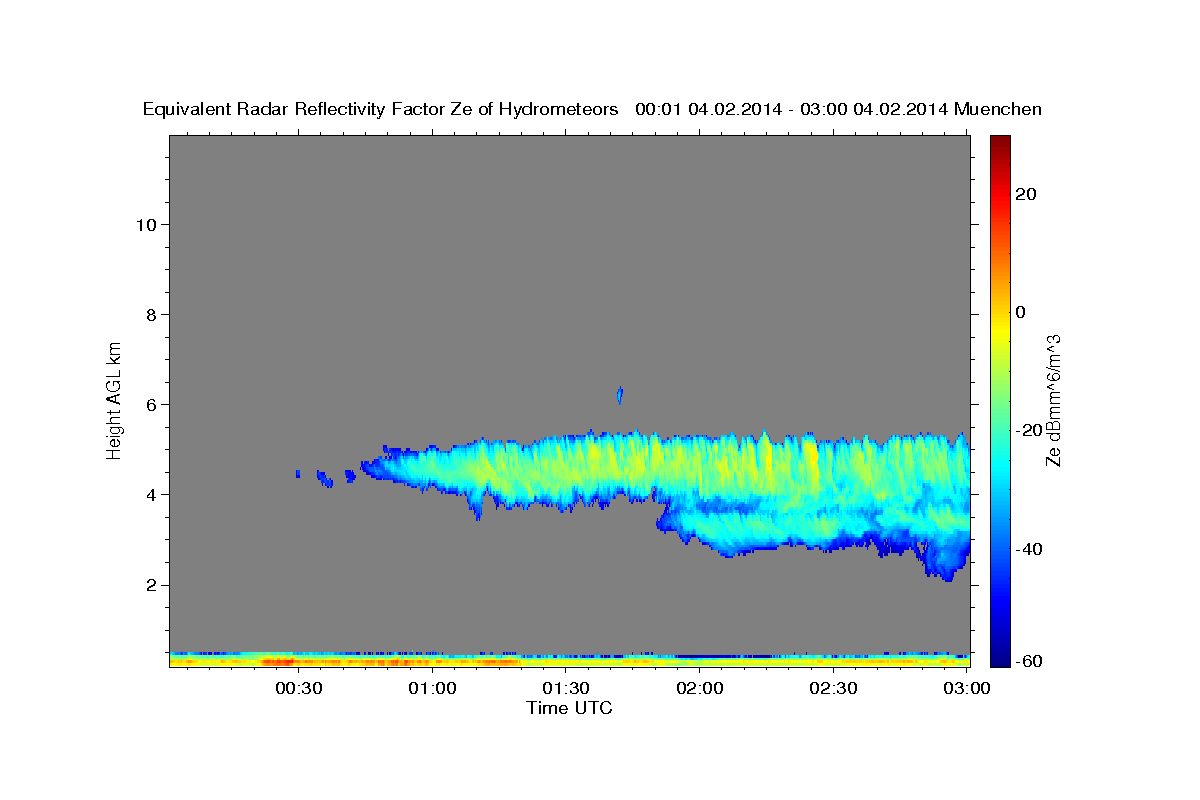1200x800 pixels.
Task: Click the height tick label 6
Action: [x=152, y=404]
